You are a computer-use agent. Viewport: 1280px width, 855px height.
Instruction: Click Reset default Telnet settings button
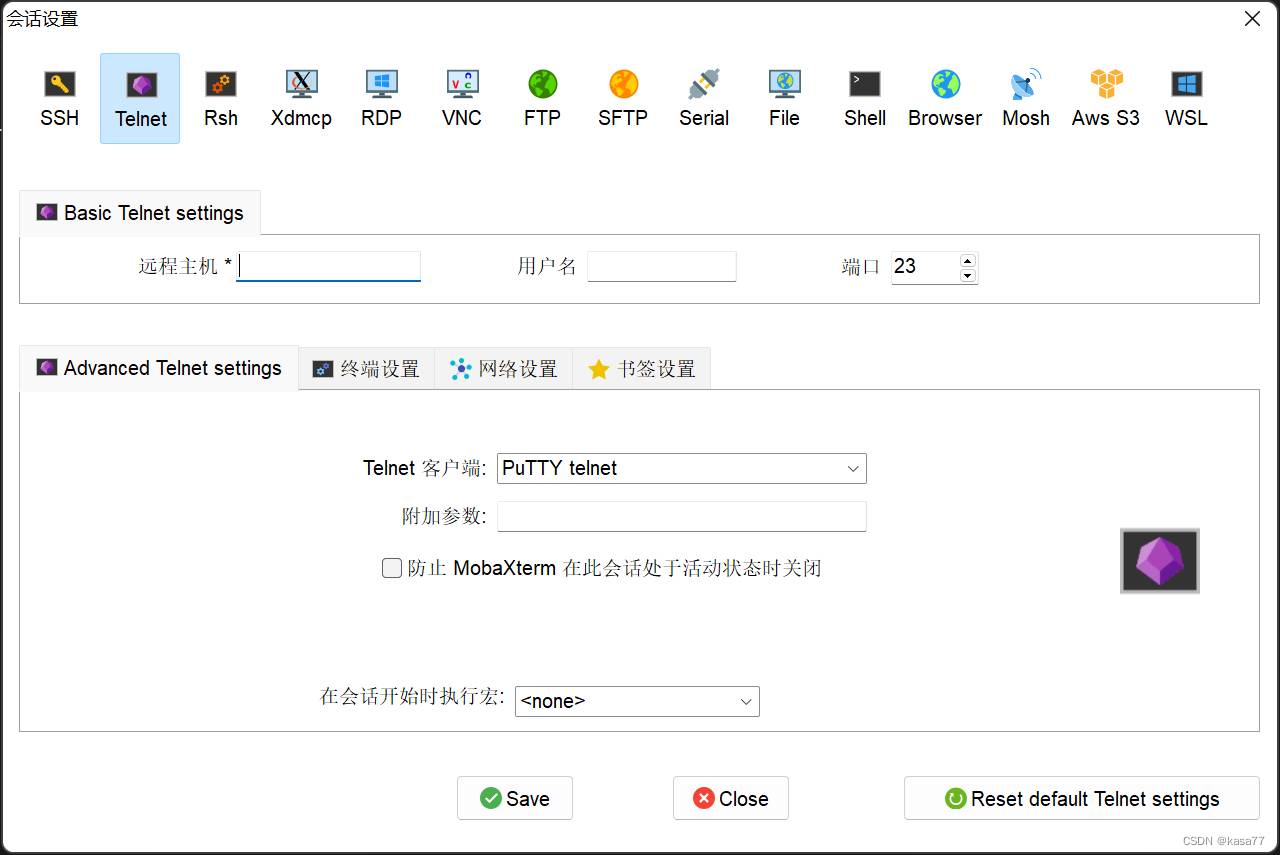1082,798
